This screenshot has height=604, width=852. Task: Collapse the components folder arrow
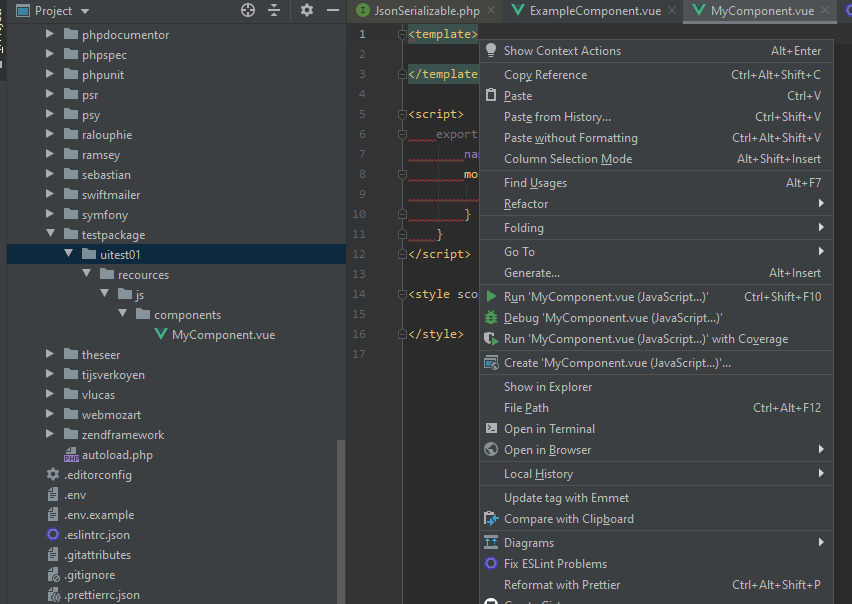(123, 313)
